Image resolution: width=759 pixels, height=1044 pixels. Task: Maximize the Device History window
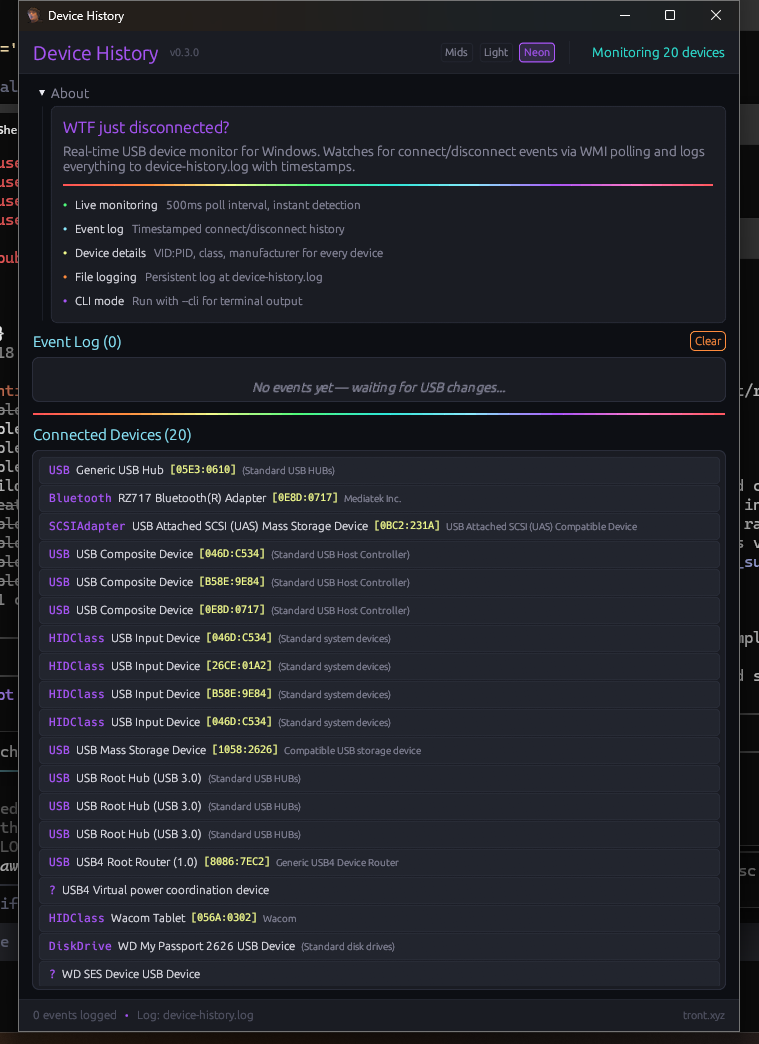click(x=670, y=16)
